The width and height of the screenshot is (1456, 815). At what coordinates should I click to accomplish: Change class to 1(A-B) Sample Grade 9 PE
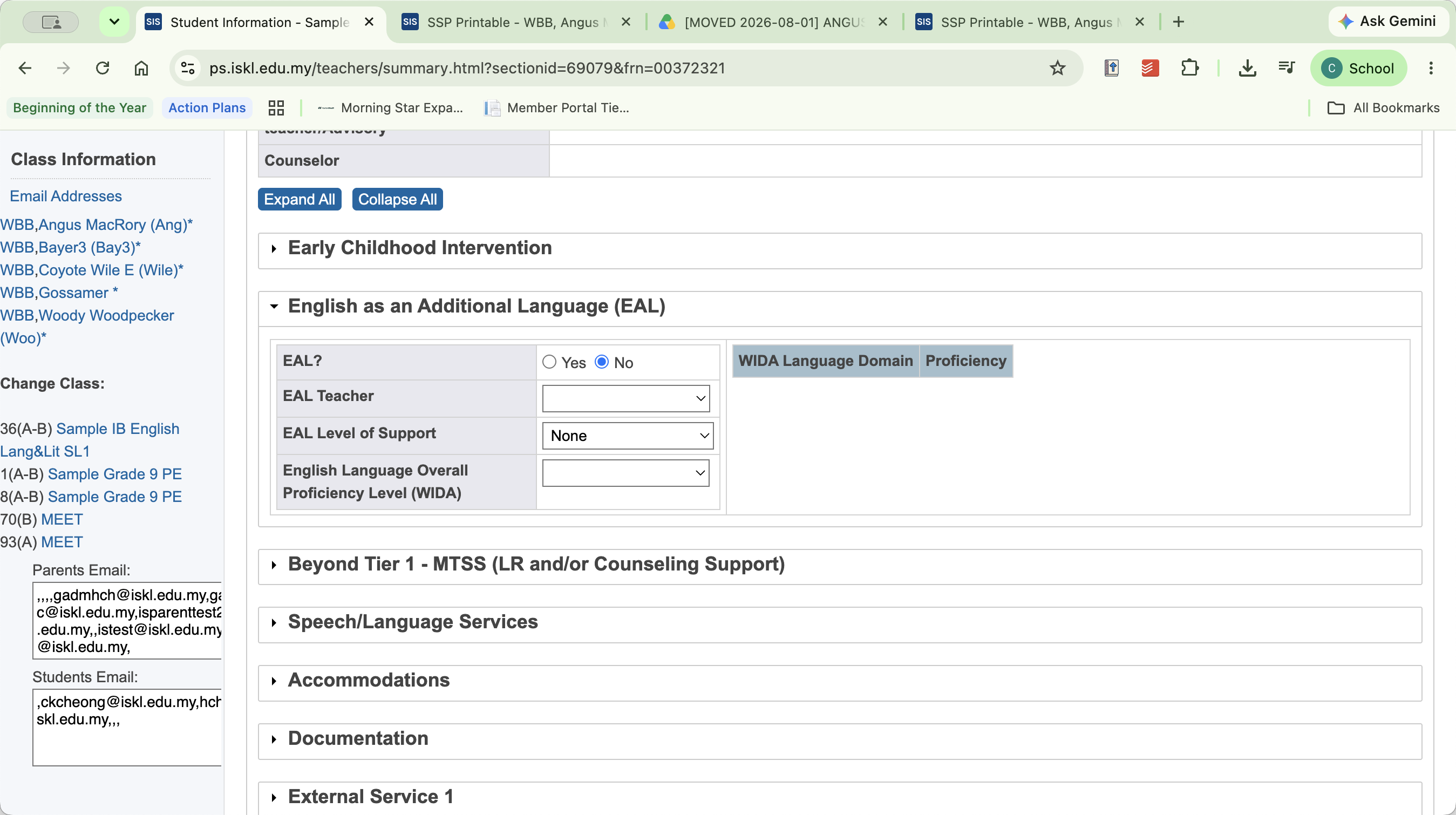pyautogui.click(x=115, y=474)
